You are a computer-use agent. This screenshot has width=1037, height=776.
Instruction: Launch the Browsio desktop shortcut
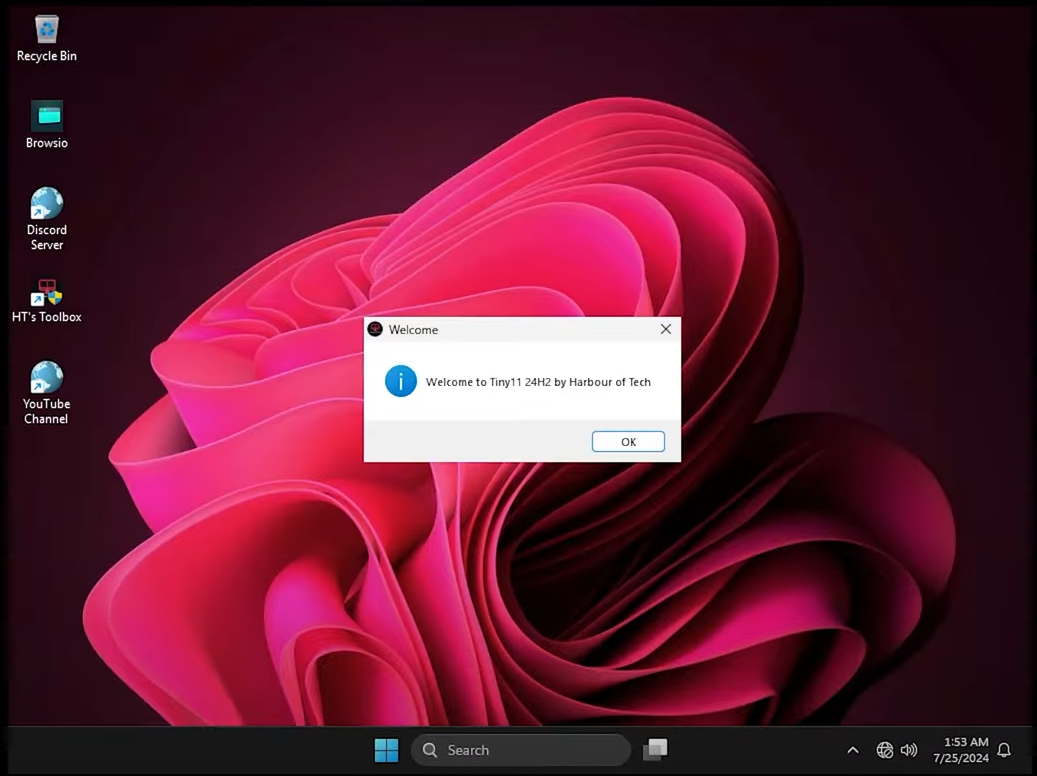46,116
